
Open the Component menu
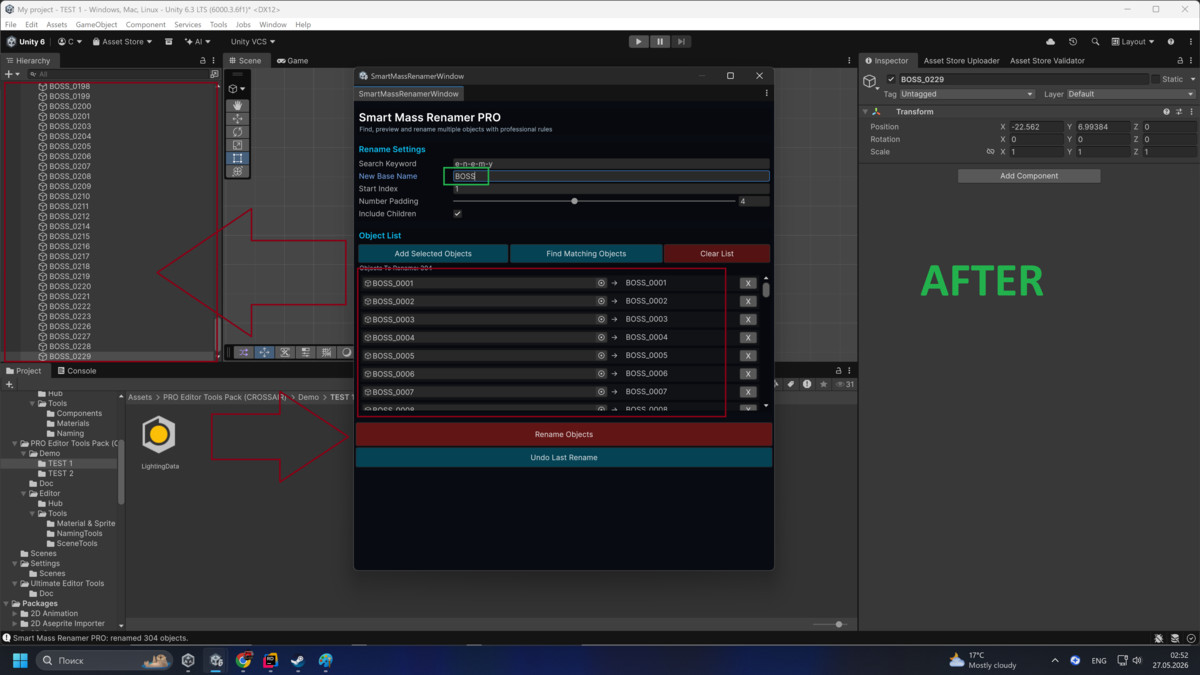pyautogui.click(x=146, y=24)
